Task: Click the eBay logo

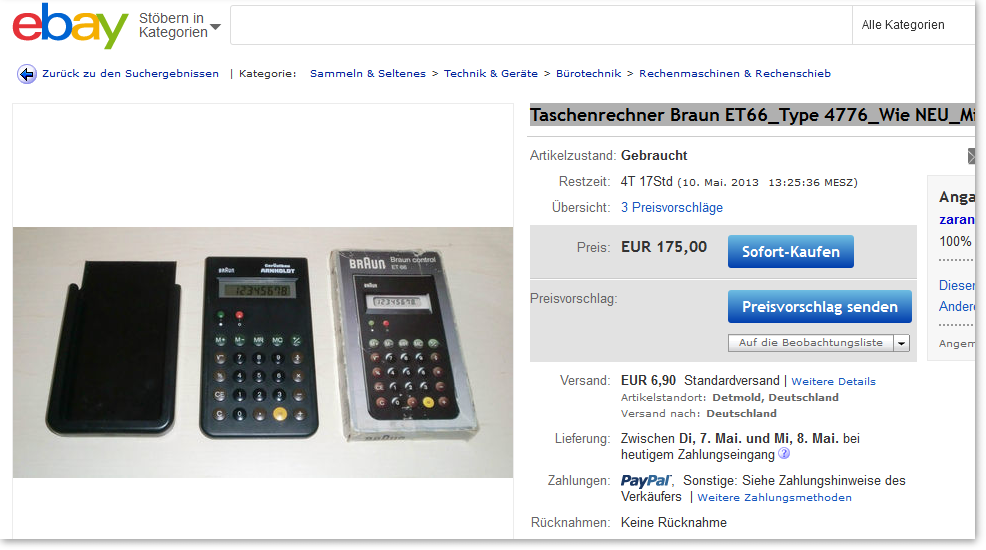Action: click(x=70, y=26)
